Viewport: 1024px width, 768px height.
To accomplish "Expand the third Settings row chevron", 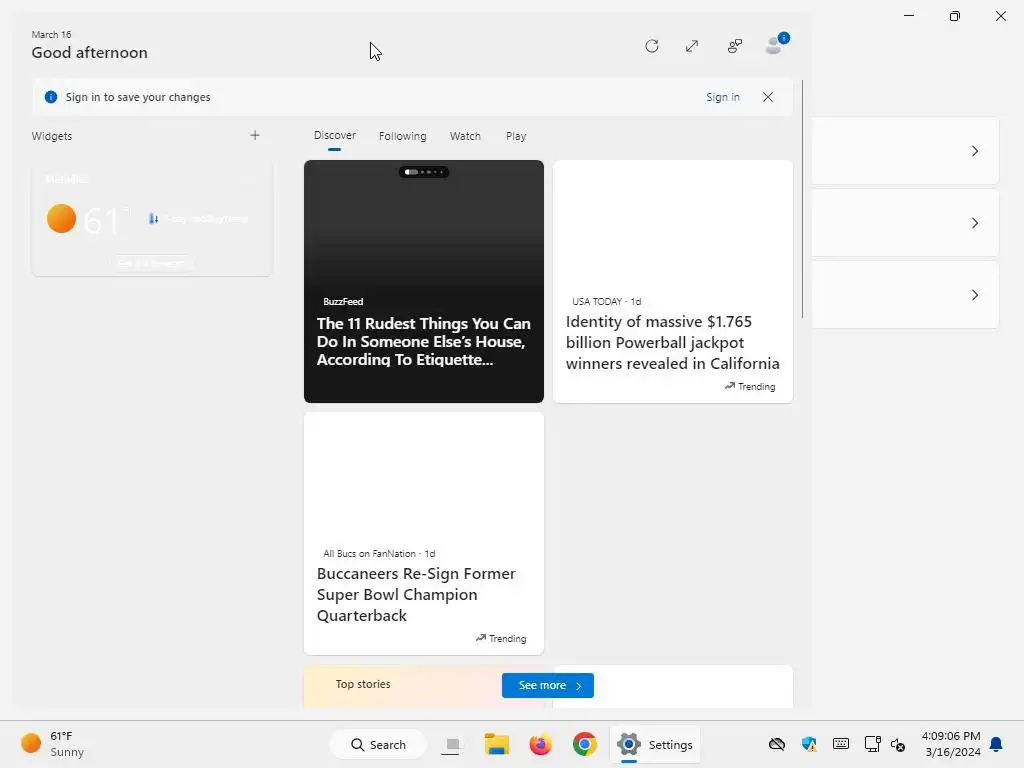I will coord(974,295).
